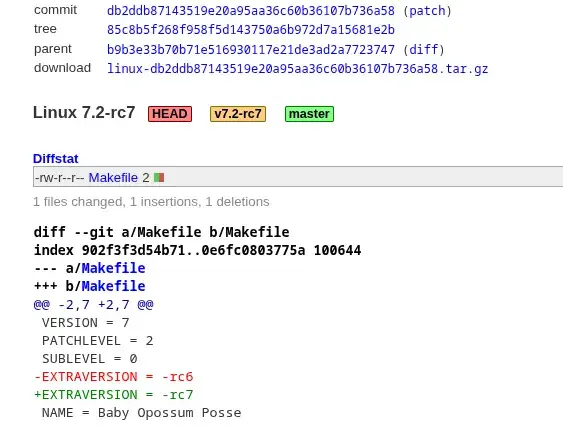Viewport: 563px width, 433px height.
Task: Click the diffstat green-red change bar
Action: 159,177
